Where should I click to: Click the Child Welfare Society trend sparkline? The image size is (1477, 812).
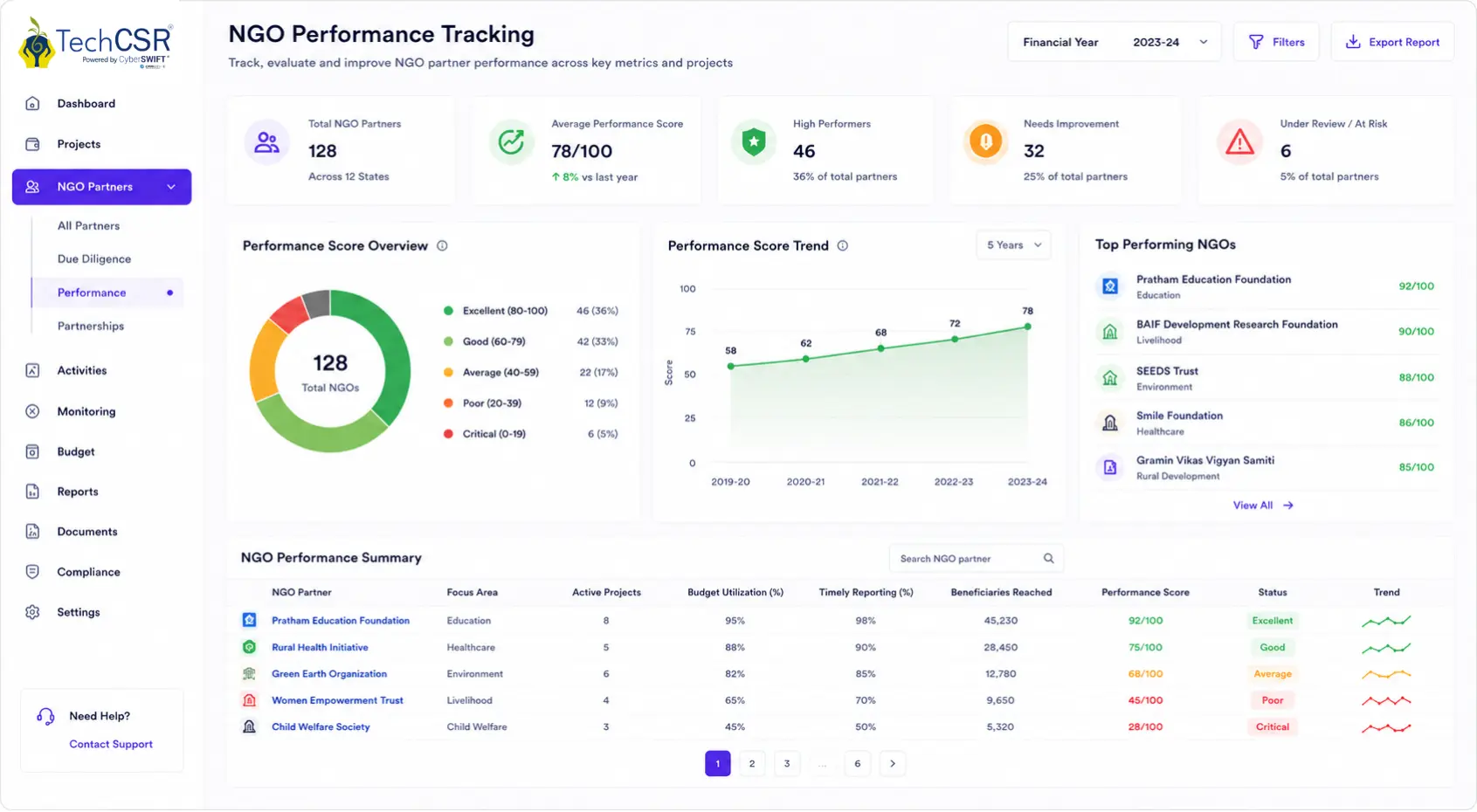pos(1386,727)
